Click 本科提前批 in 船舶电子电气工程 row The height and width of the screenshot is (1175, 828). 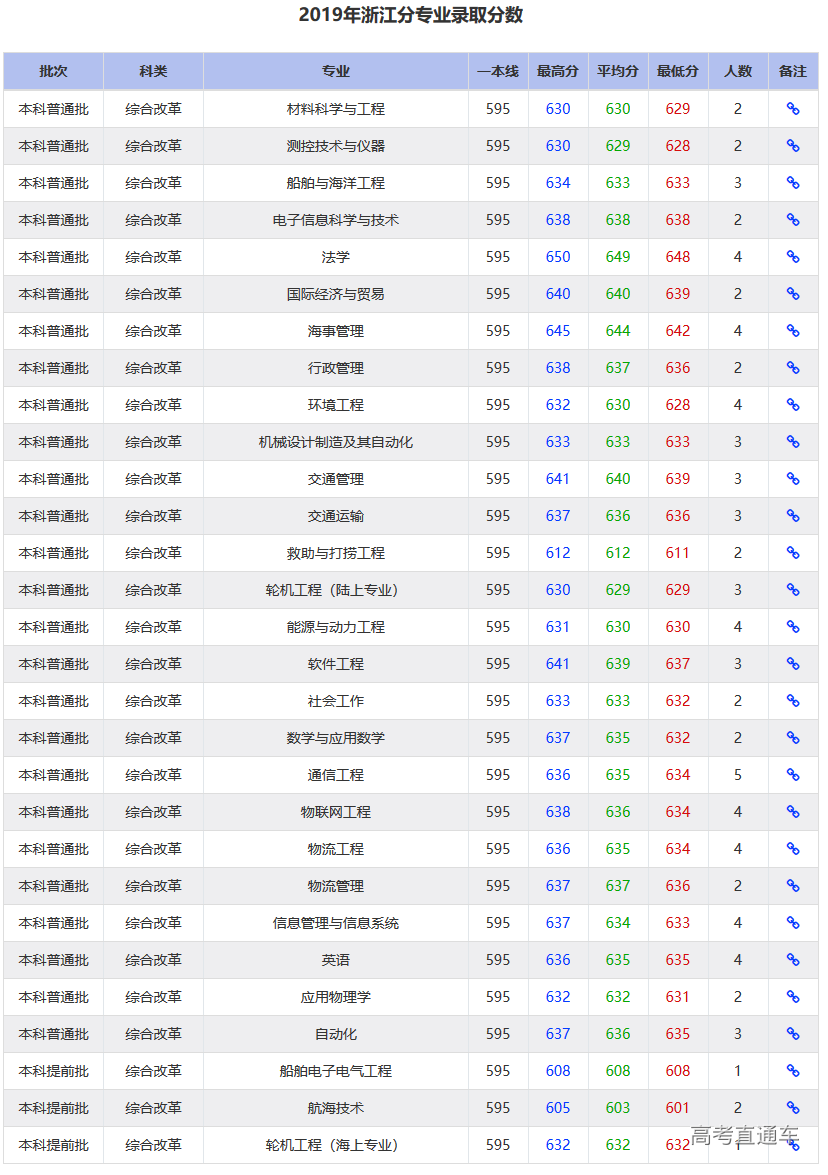(x=53, y=1071)
